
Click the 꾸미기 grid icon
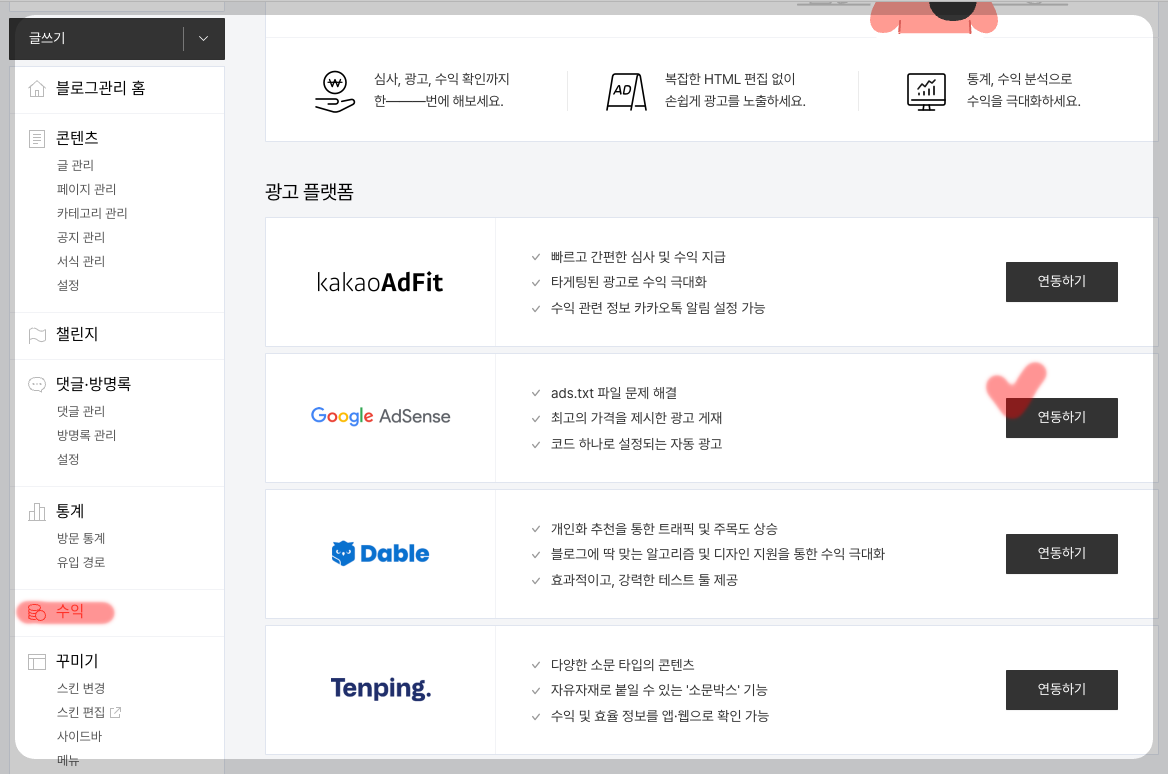tap(35, 661)
